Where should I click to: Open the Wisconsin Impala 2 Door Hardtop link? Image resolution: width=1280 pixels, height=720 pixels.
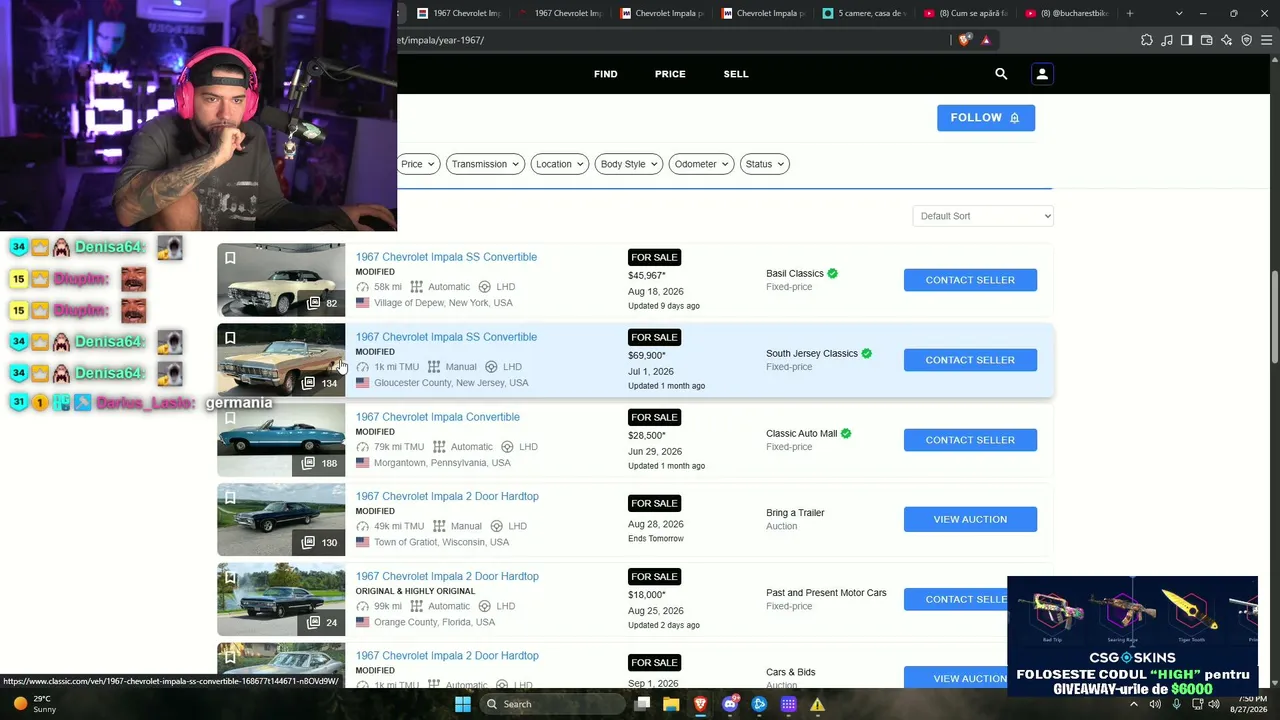coord(447,496)
